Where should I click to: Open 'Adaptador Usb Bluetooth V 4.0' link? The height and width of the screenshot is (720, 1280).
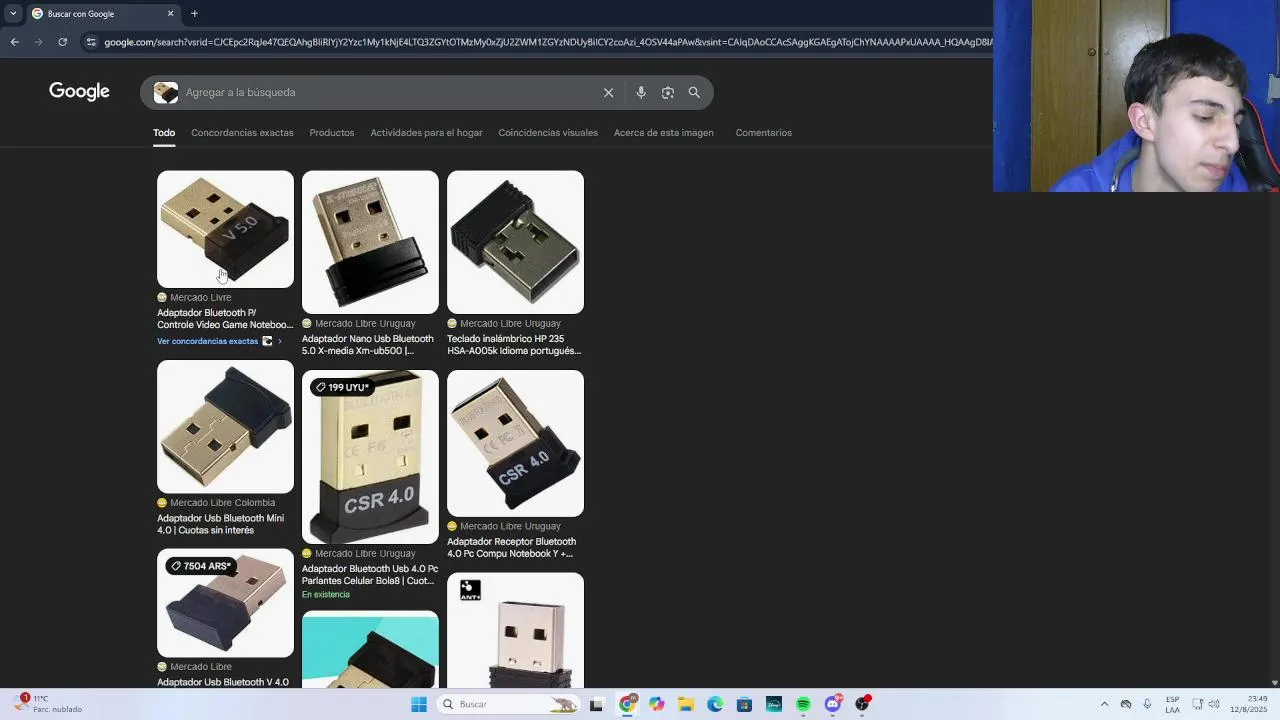(x=223, y=682)
